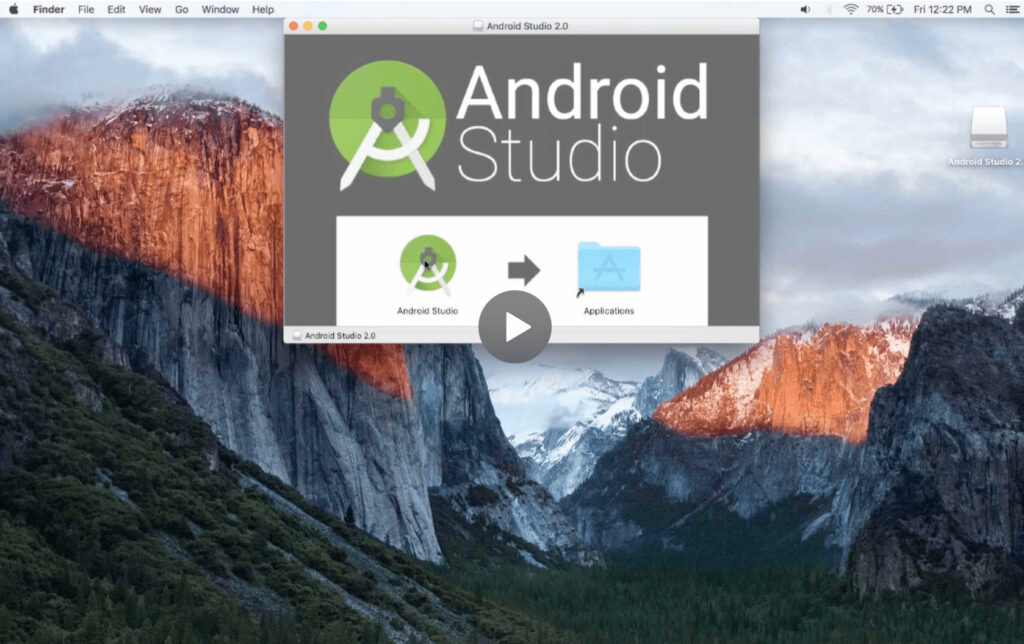Close the Android Studio 2.0 window
This screenshot has width=1024, height=644.
coord(294,26)
